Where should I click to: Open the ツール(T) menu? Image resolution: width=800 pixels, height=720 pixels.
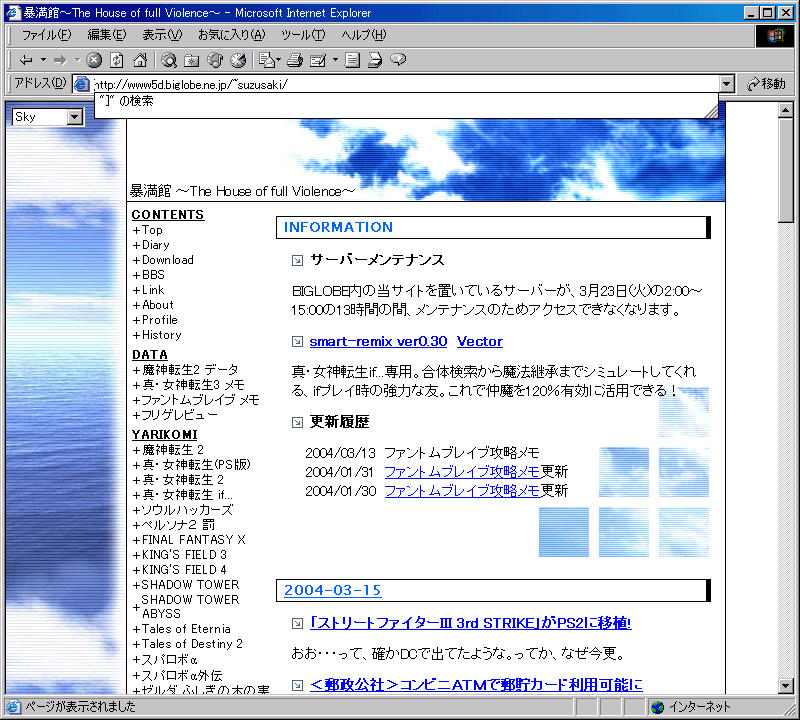pos(303,35)
